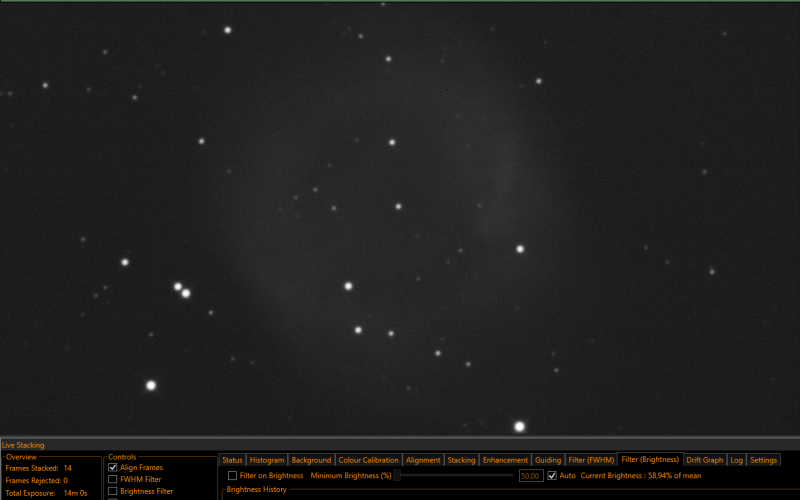Switch to the Guiding tab
Screen dimensions: 800x500
548,460
